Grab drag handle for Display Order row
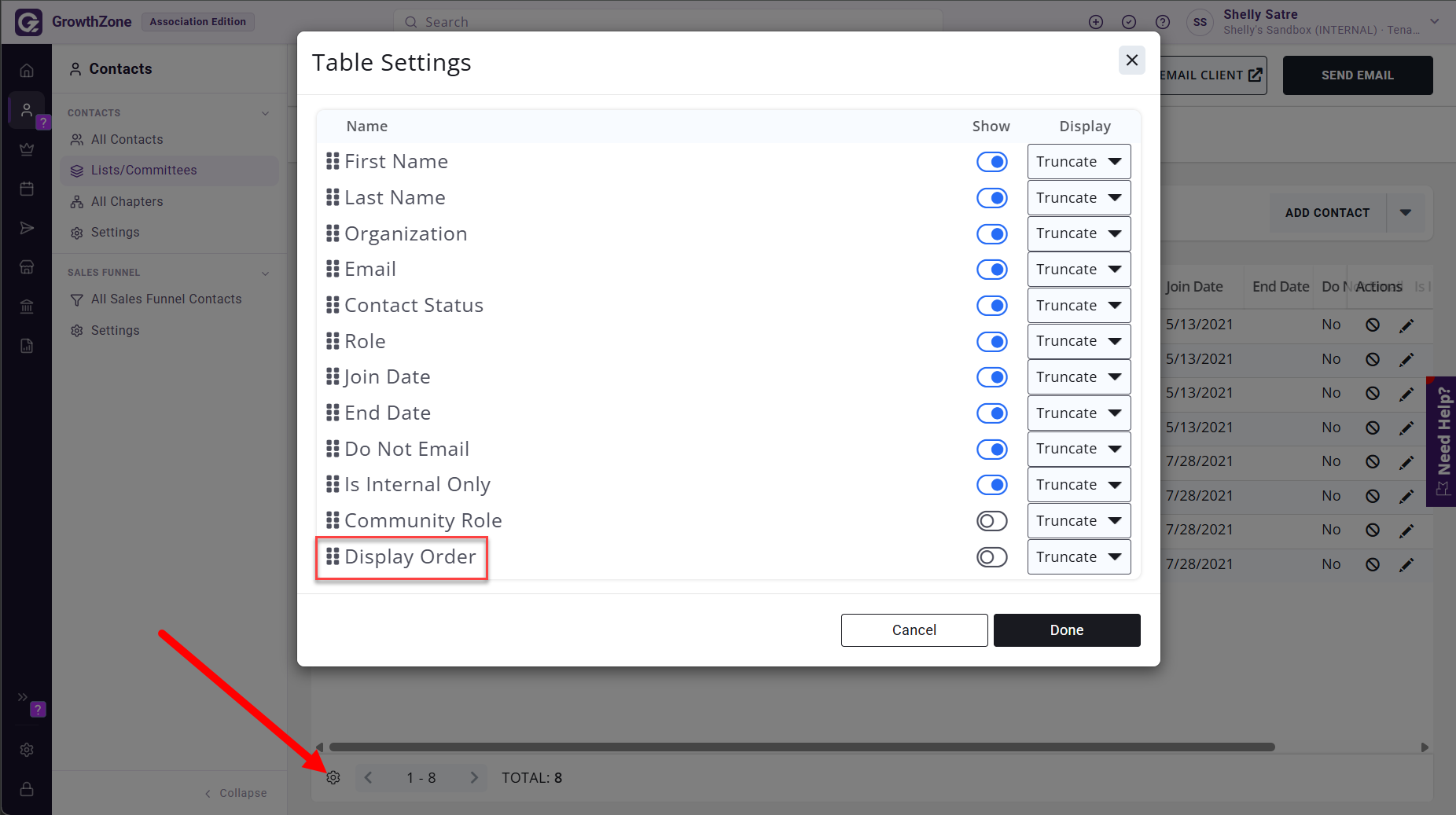The height and width of the screenshot is (815, 1456). (x=333, y=556)
